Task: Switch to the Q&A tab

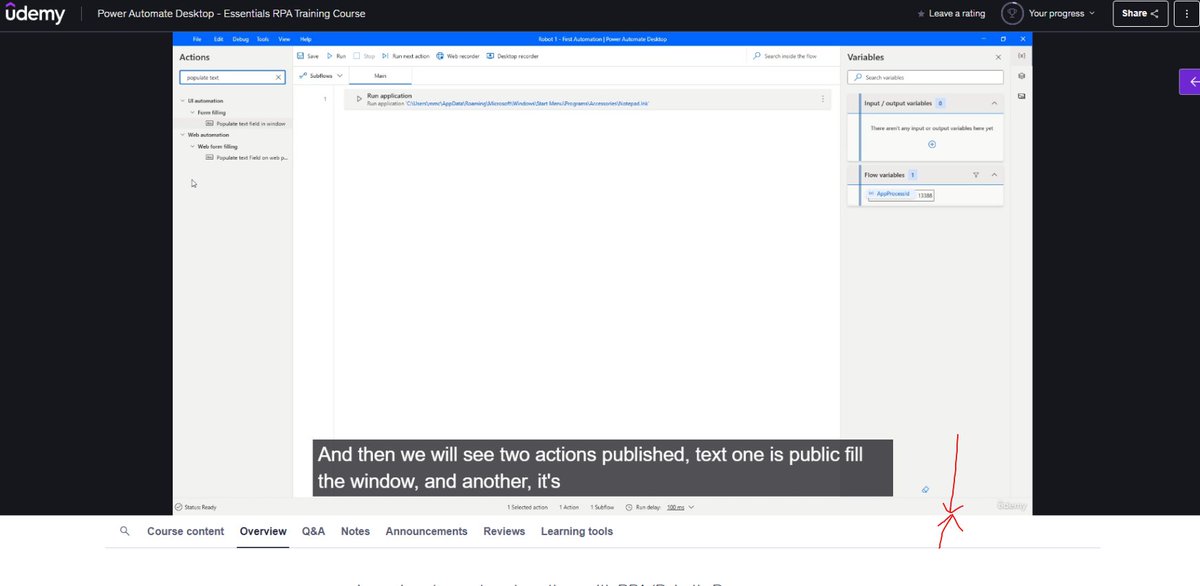Action: pos(313,531)
